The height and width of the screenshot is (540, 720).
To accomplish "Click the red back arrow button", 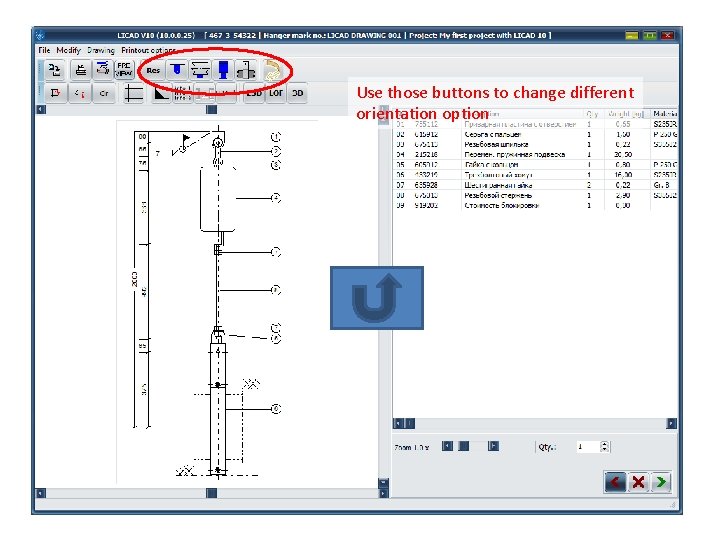I will click(x=615, y=482).
